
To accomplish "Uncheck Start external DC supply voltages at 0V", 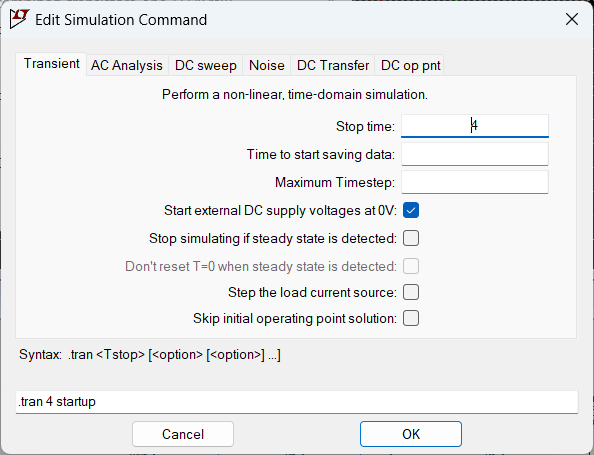I will click(x=411, y=210).
